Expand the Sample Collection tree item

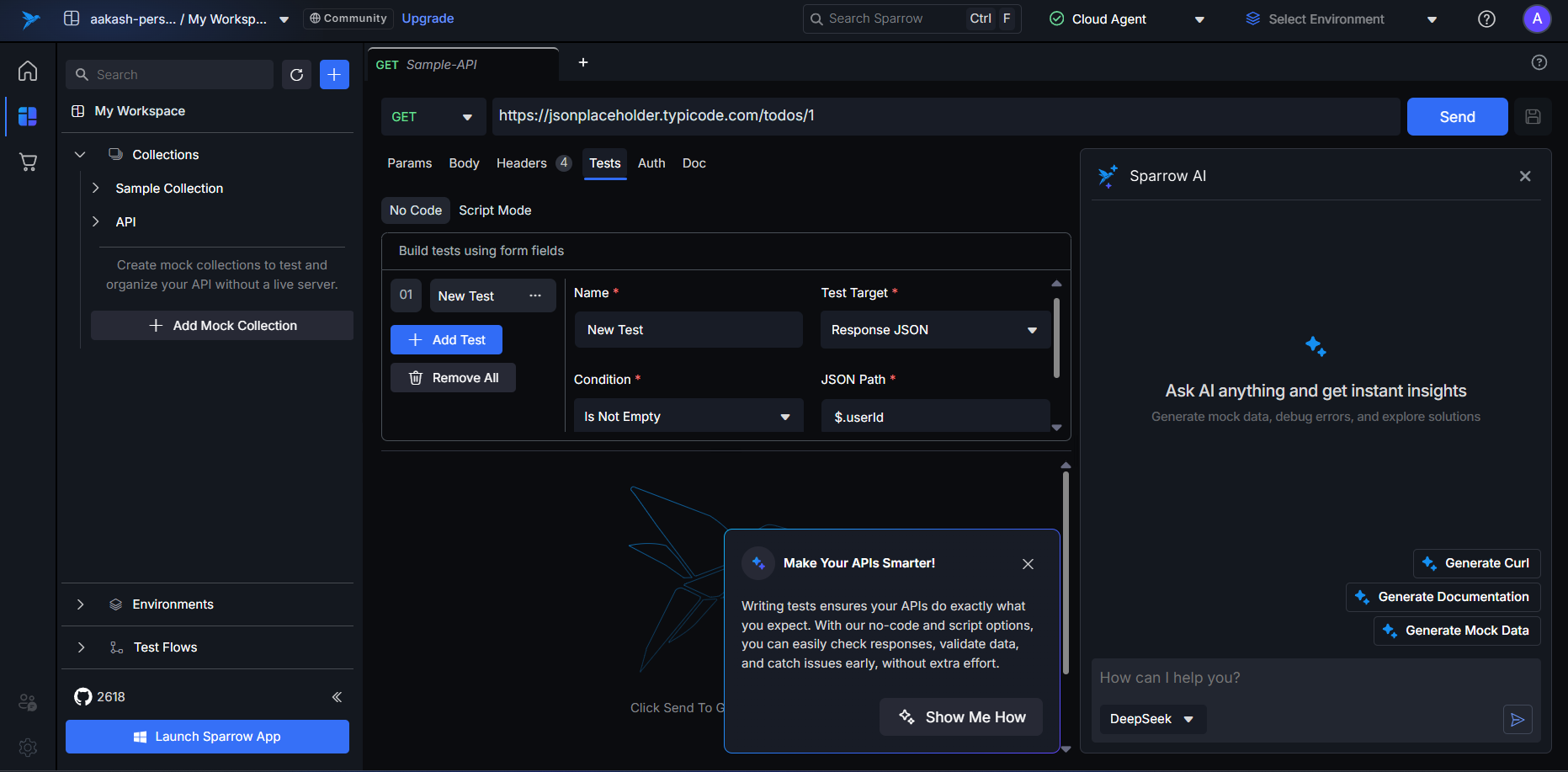pos(96,189)
